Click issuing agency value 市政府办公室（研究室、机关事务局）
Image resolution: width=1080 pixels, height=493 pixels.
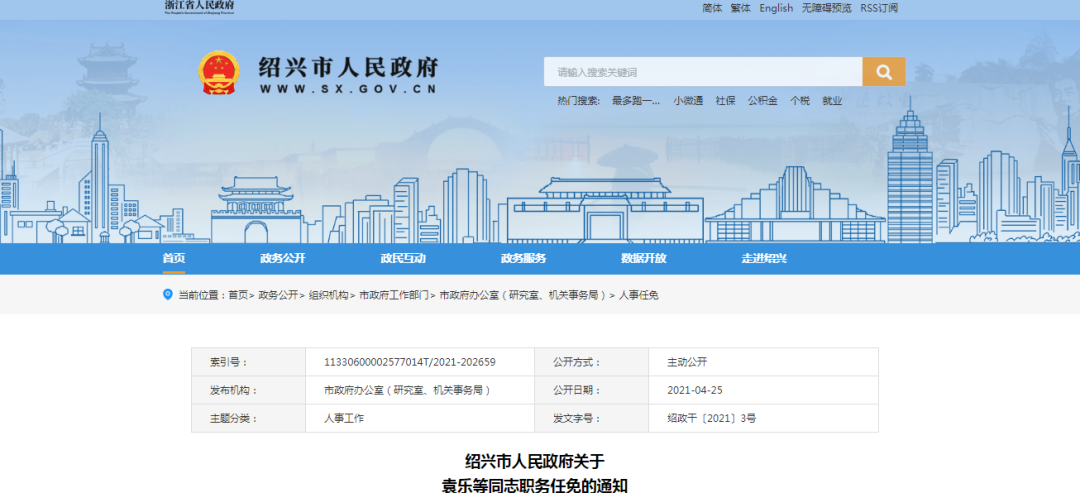(408, 390)
